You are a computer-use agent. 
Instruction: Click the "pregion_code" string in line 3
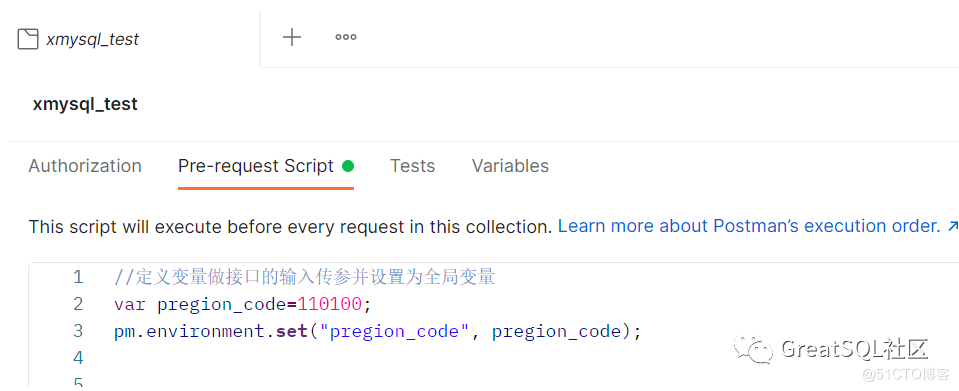click(394, 332)
